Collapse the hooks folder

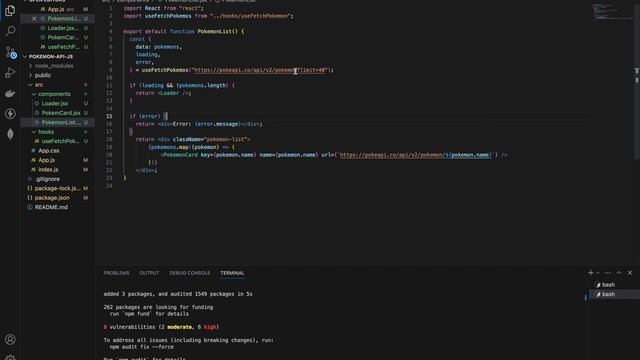(x=46, y=132)
